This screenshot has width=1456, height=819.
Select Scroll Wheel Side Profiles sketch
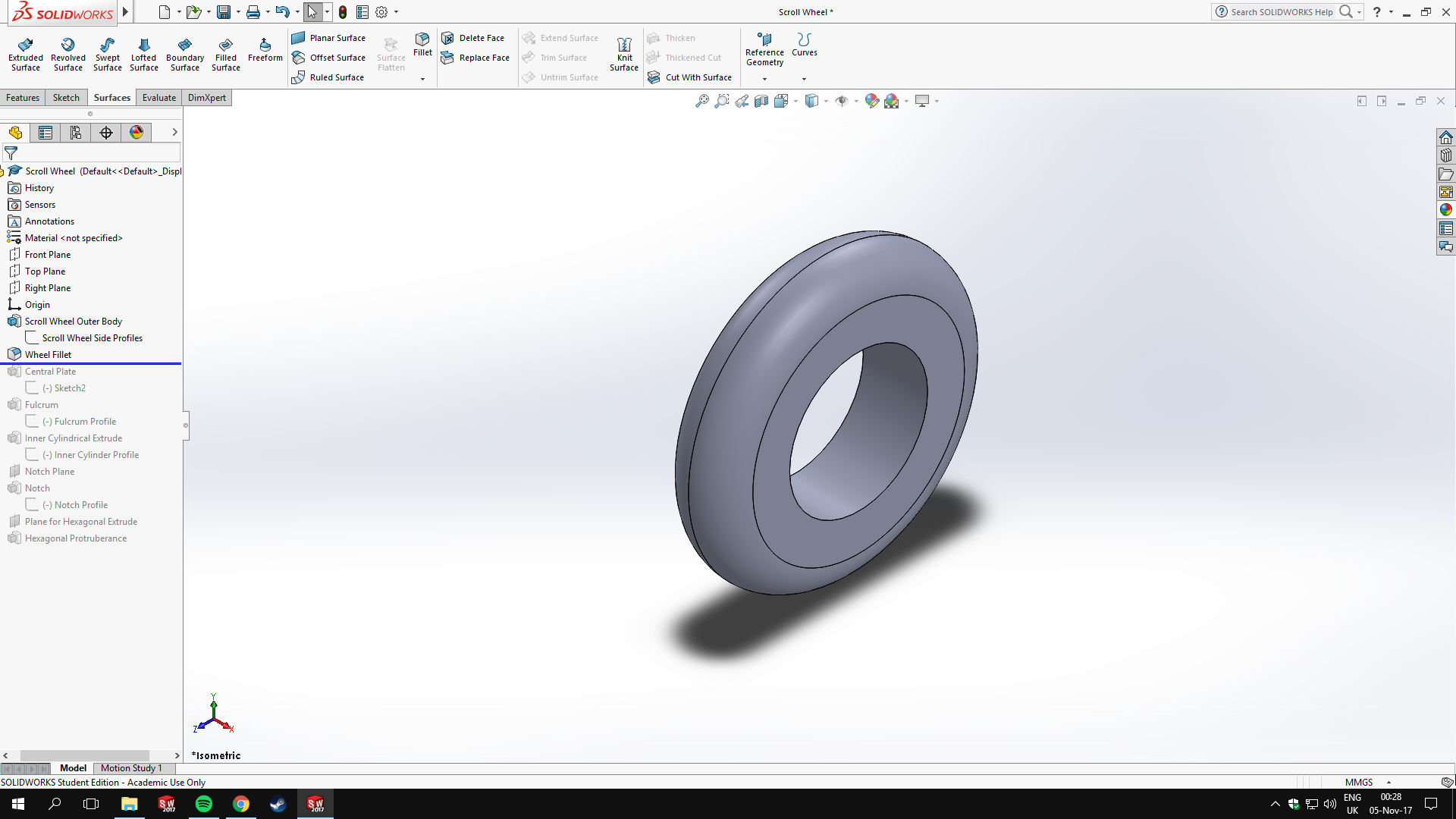(x=92, y=338)
